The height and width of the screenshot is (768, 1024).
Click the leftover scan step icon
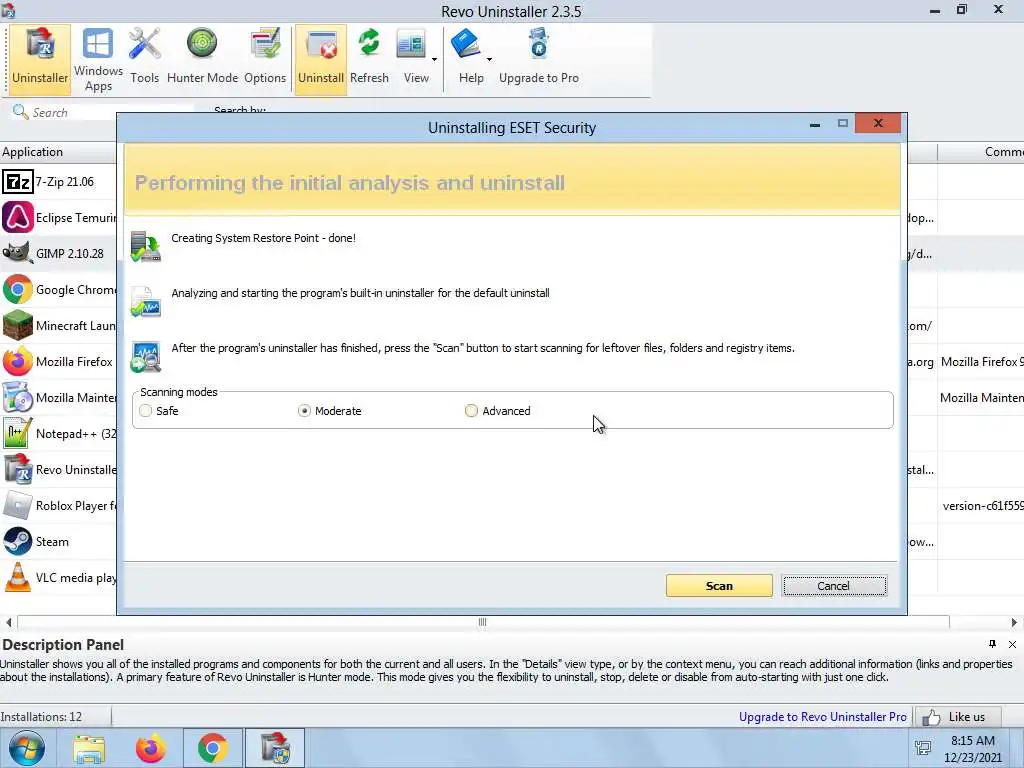click(146, 357)
